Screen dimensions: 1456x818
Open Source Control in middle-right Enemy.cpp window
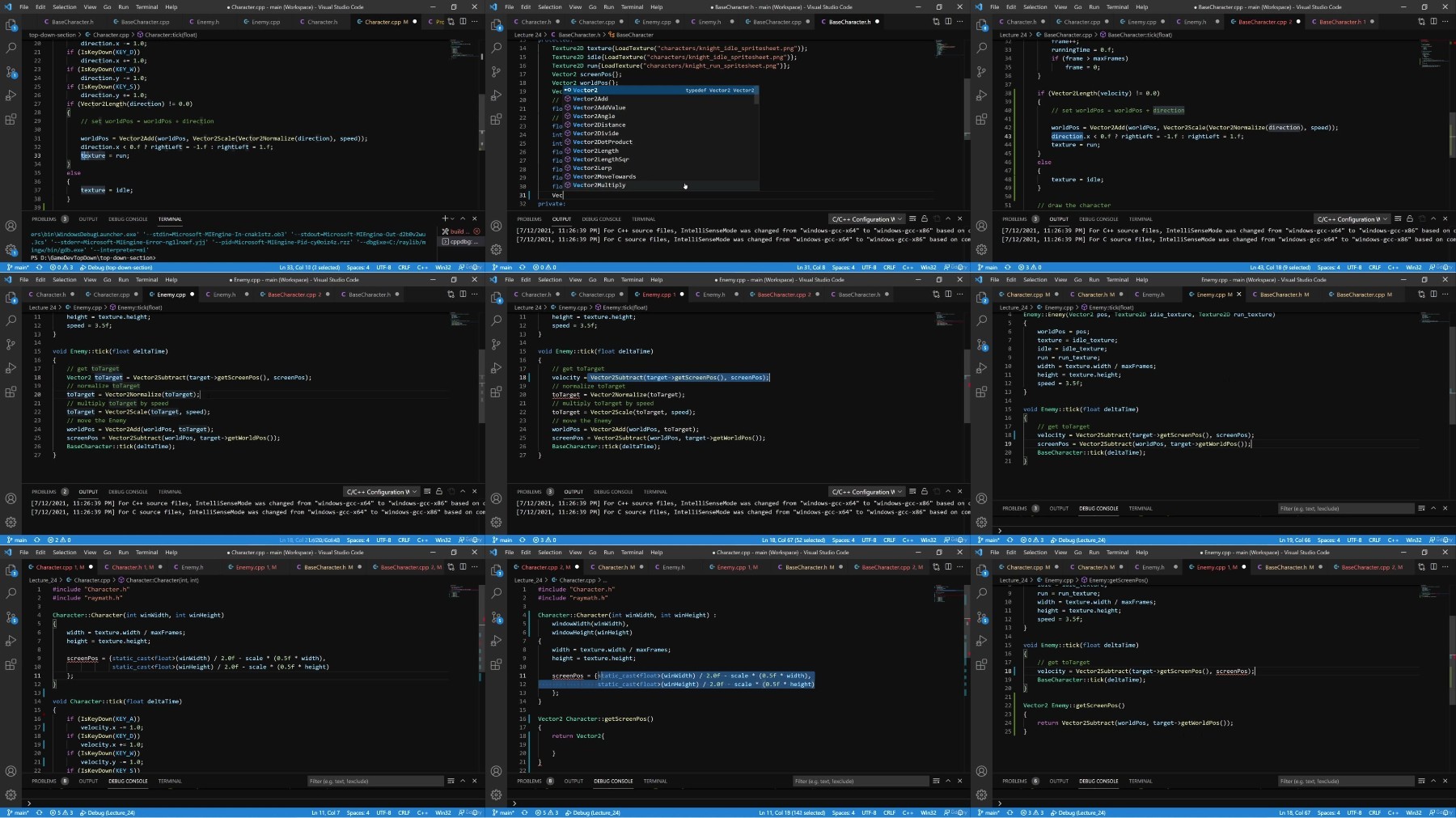(981, 345)
